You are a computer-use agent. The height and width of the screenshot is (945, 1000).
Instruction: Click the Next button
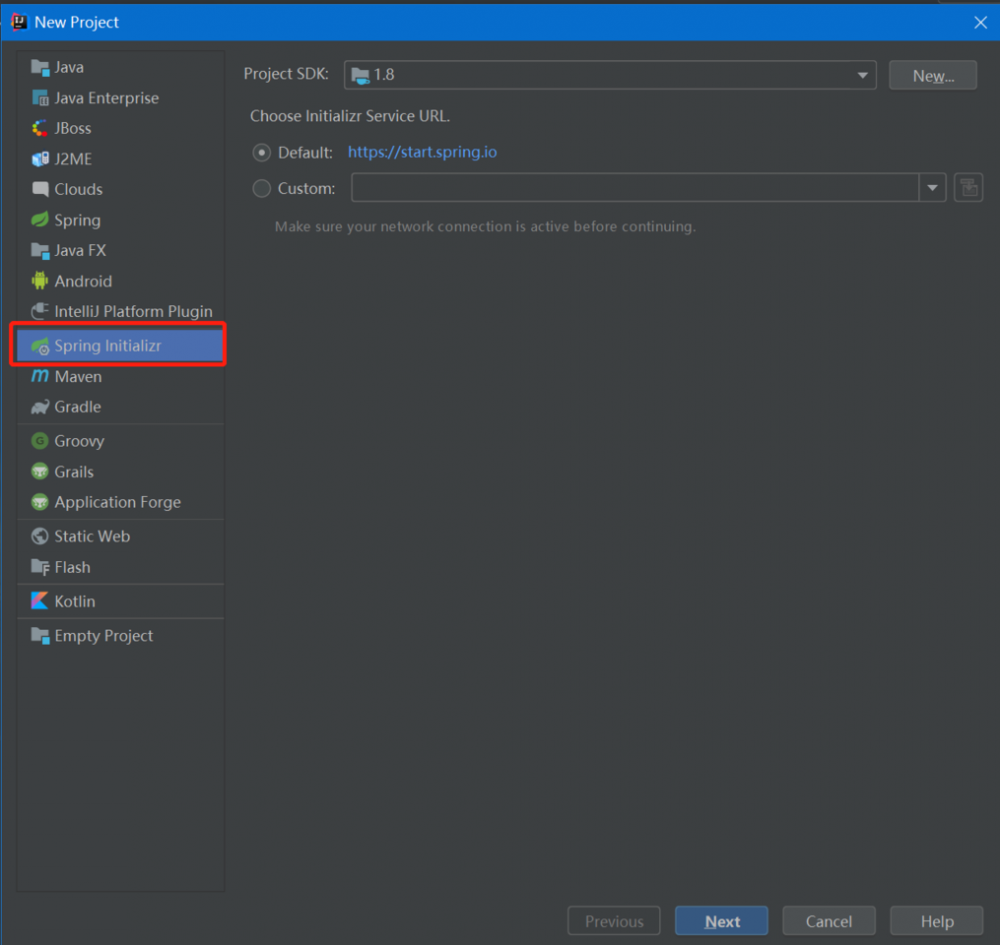(x=721, y=921)
